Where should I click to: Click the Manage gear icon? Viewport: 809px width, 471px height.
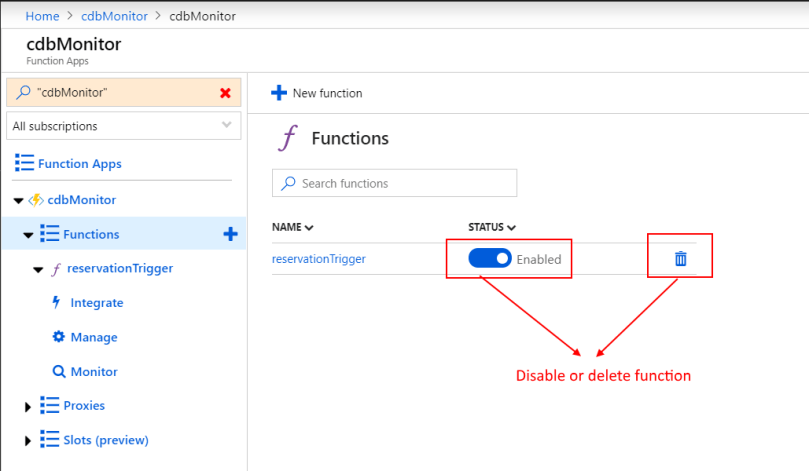coord(58,337)
